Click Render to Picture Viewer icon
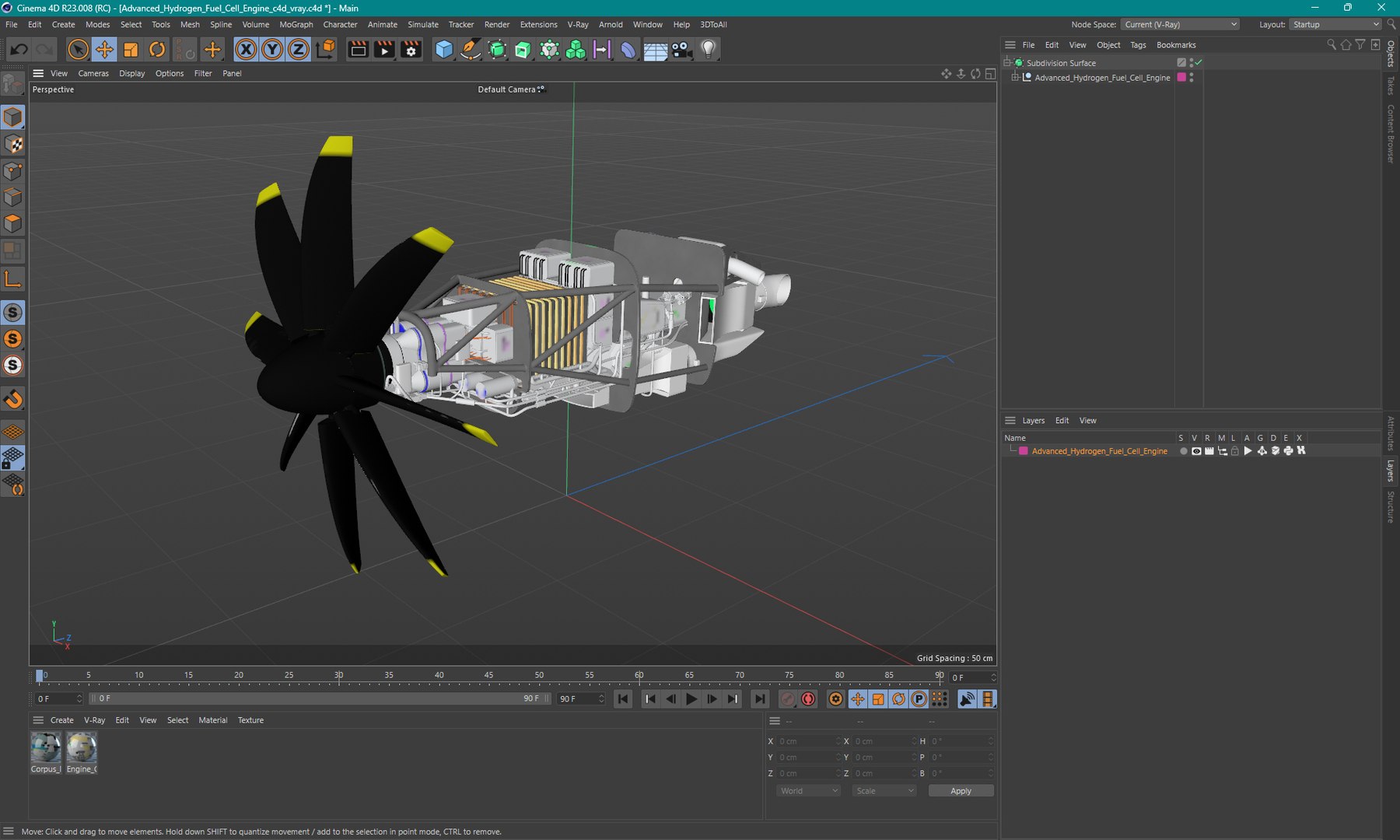The image size is (1400, 840). 384,50
